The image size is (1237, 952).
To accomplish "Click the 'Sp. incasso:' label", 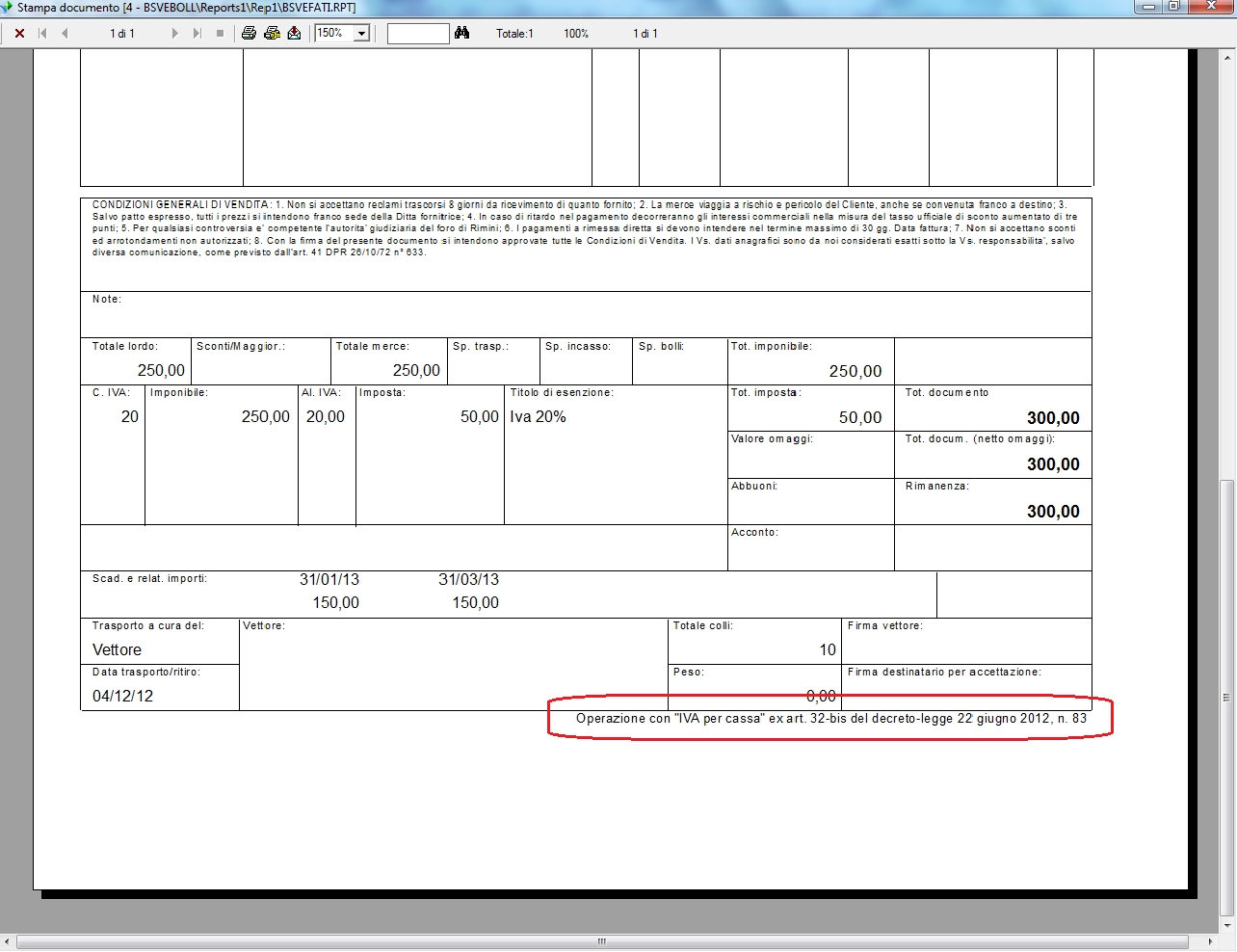I will pyautogui.click(x=578, y=347).
